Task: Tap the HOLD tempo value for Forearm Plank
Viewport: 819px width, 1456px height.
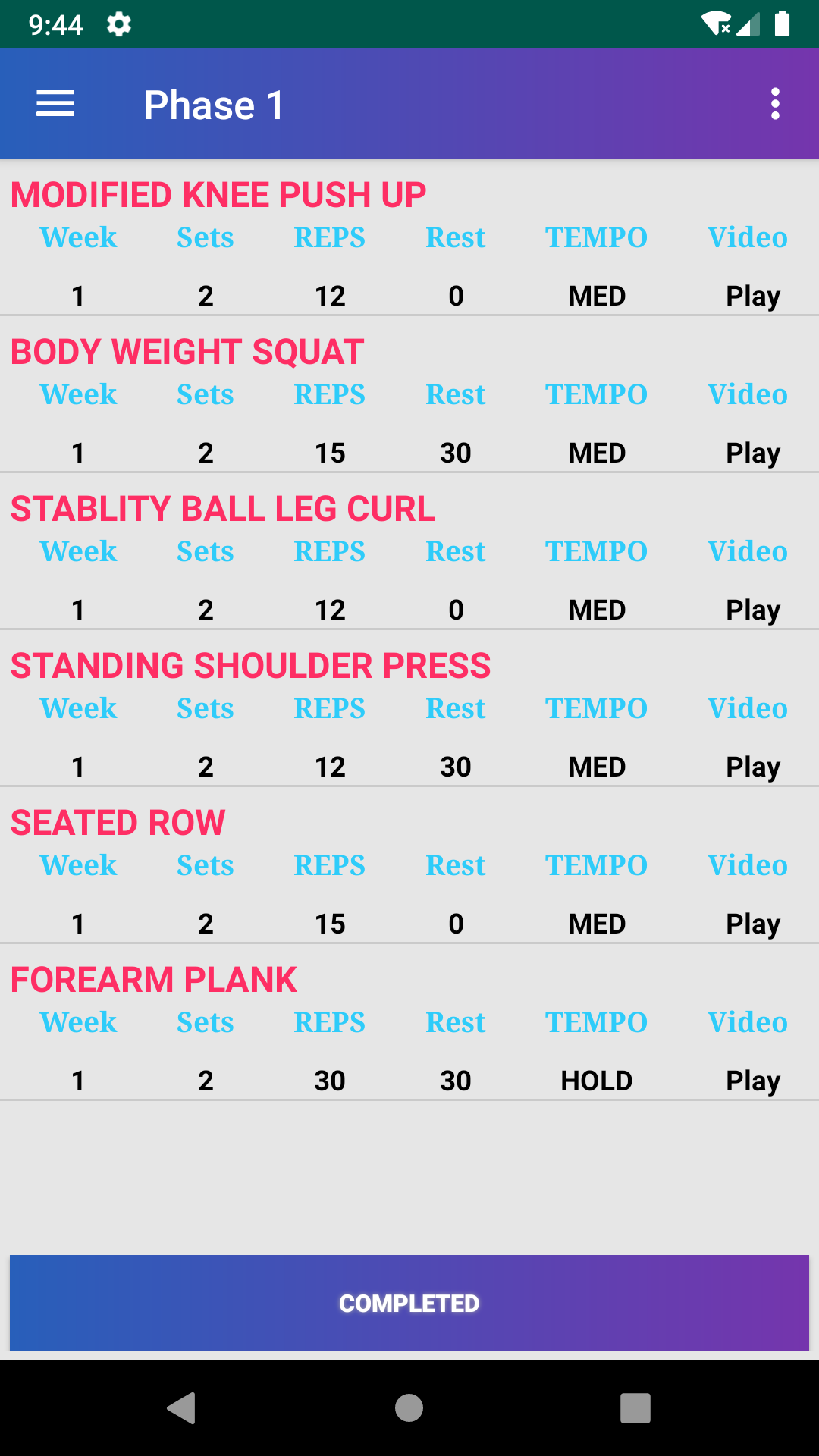Action: tap(597, 1081)
